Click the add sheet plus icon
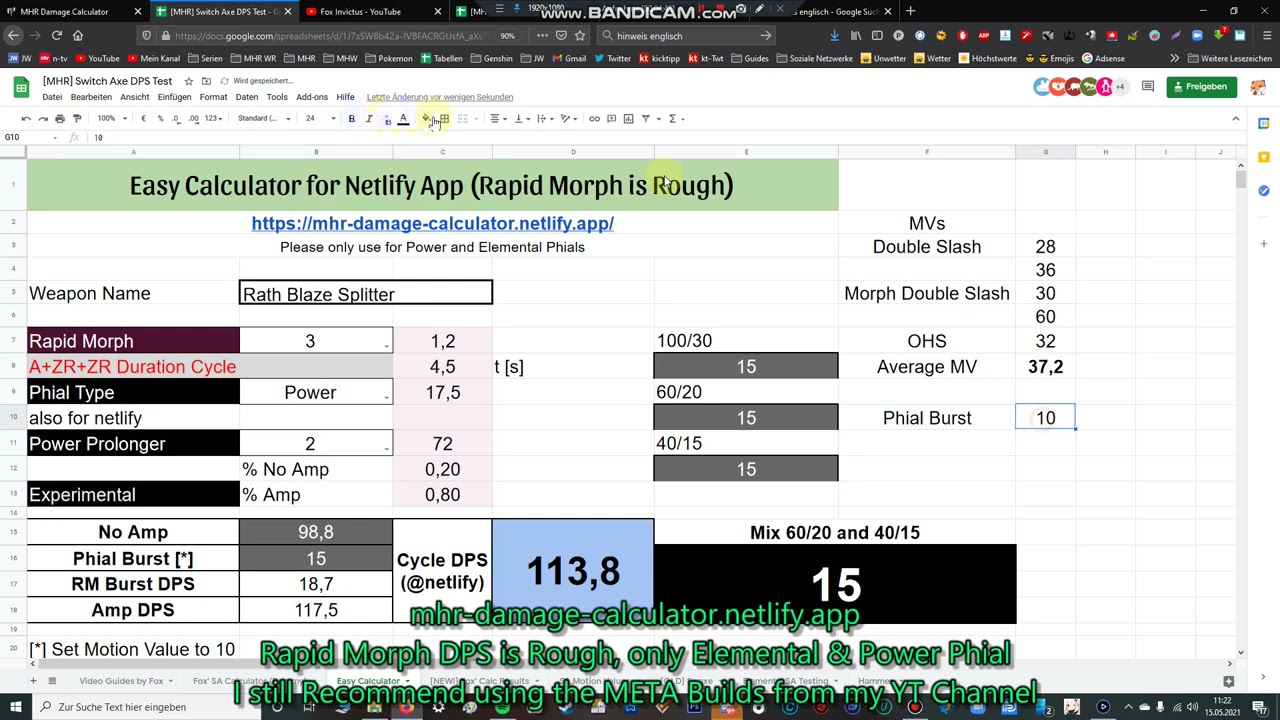The width and height of the screenshot is (1280, 720). (x=33, y=681)
